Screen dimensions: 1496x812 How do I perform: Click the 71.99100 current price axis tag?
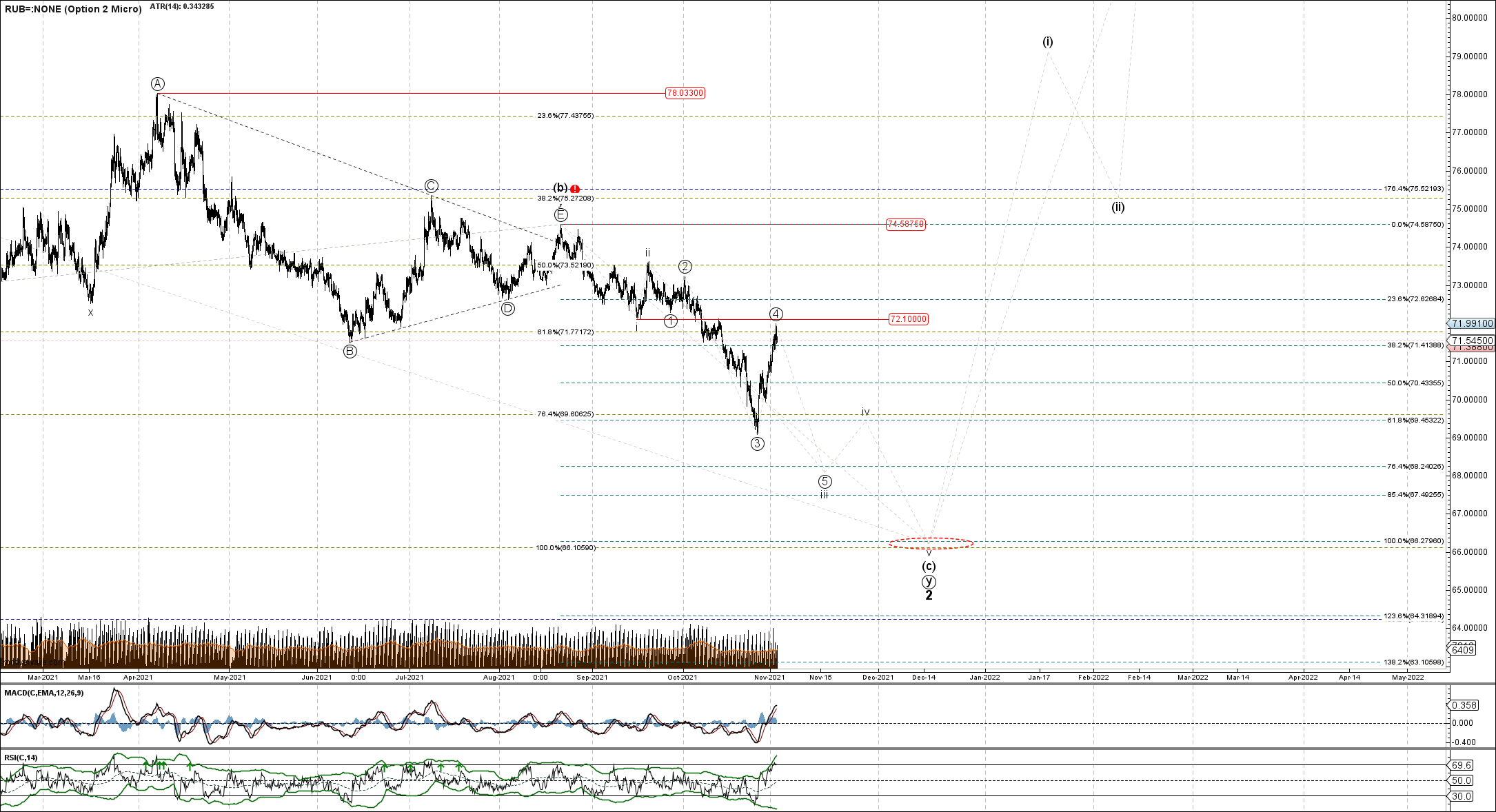tap(1472, 323)
